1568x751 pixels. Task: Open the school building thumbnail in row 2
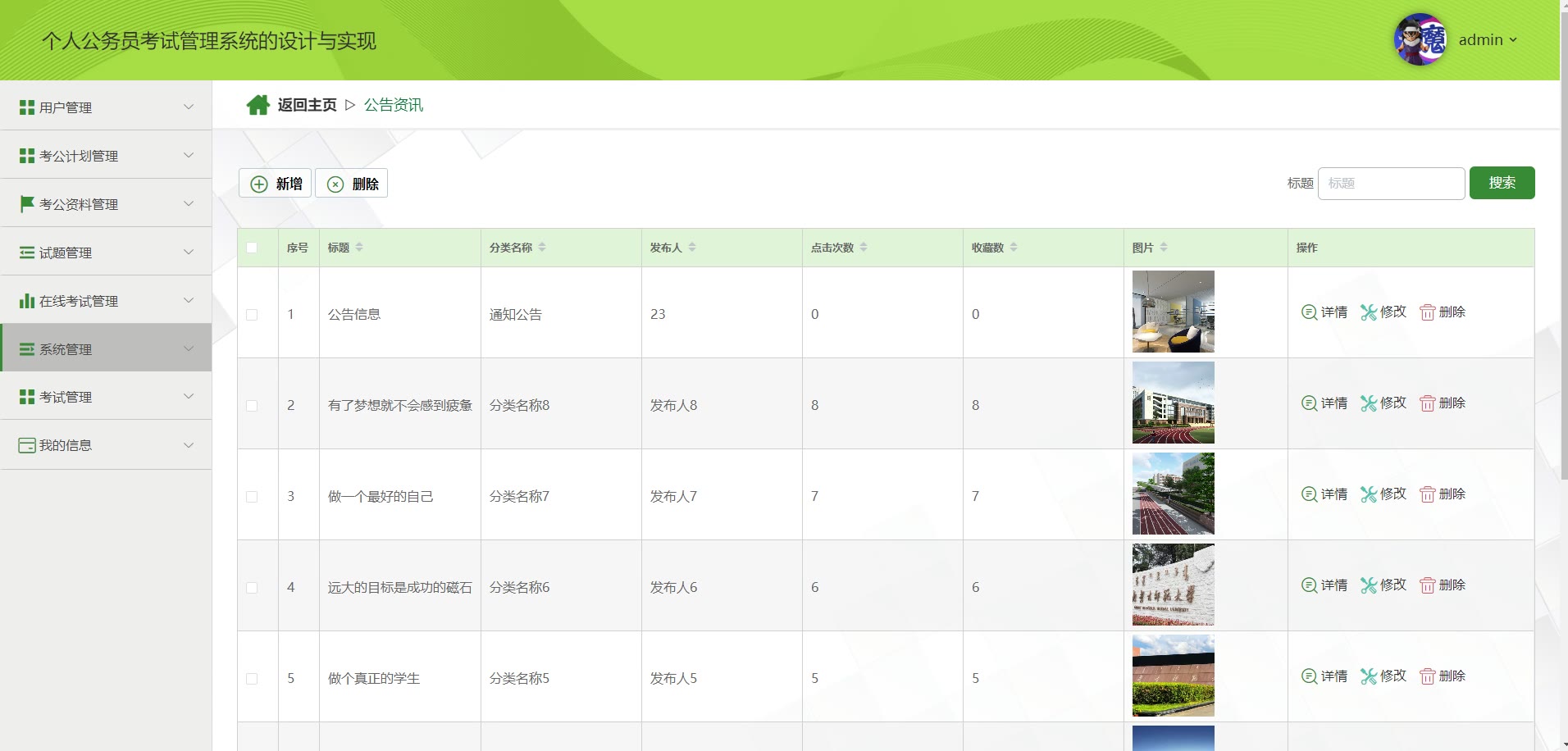1173,403
